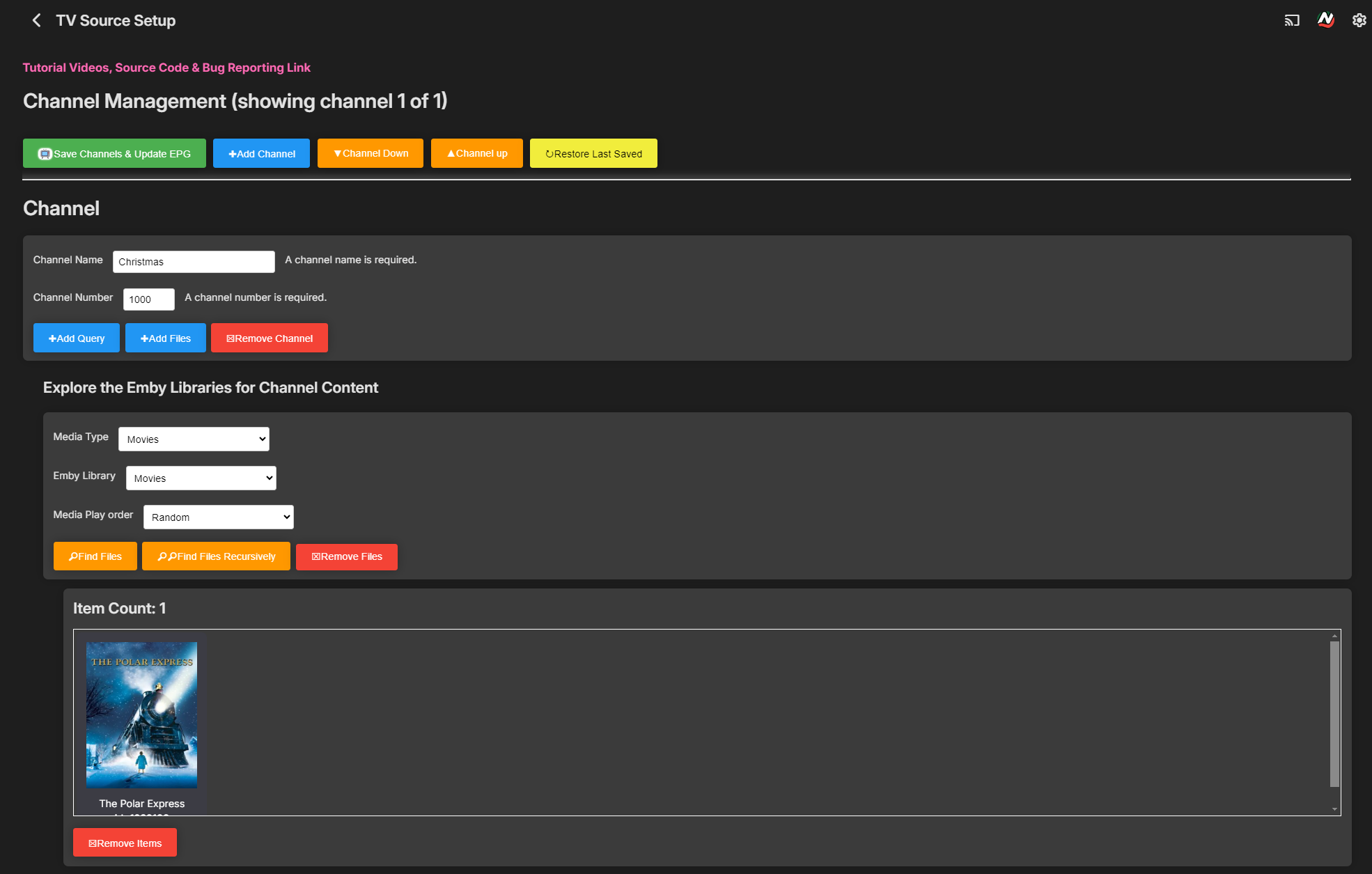Click the Channel up button
The image size is (1372, 874).
click(476, 153)
